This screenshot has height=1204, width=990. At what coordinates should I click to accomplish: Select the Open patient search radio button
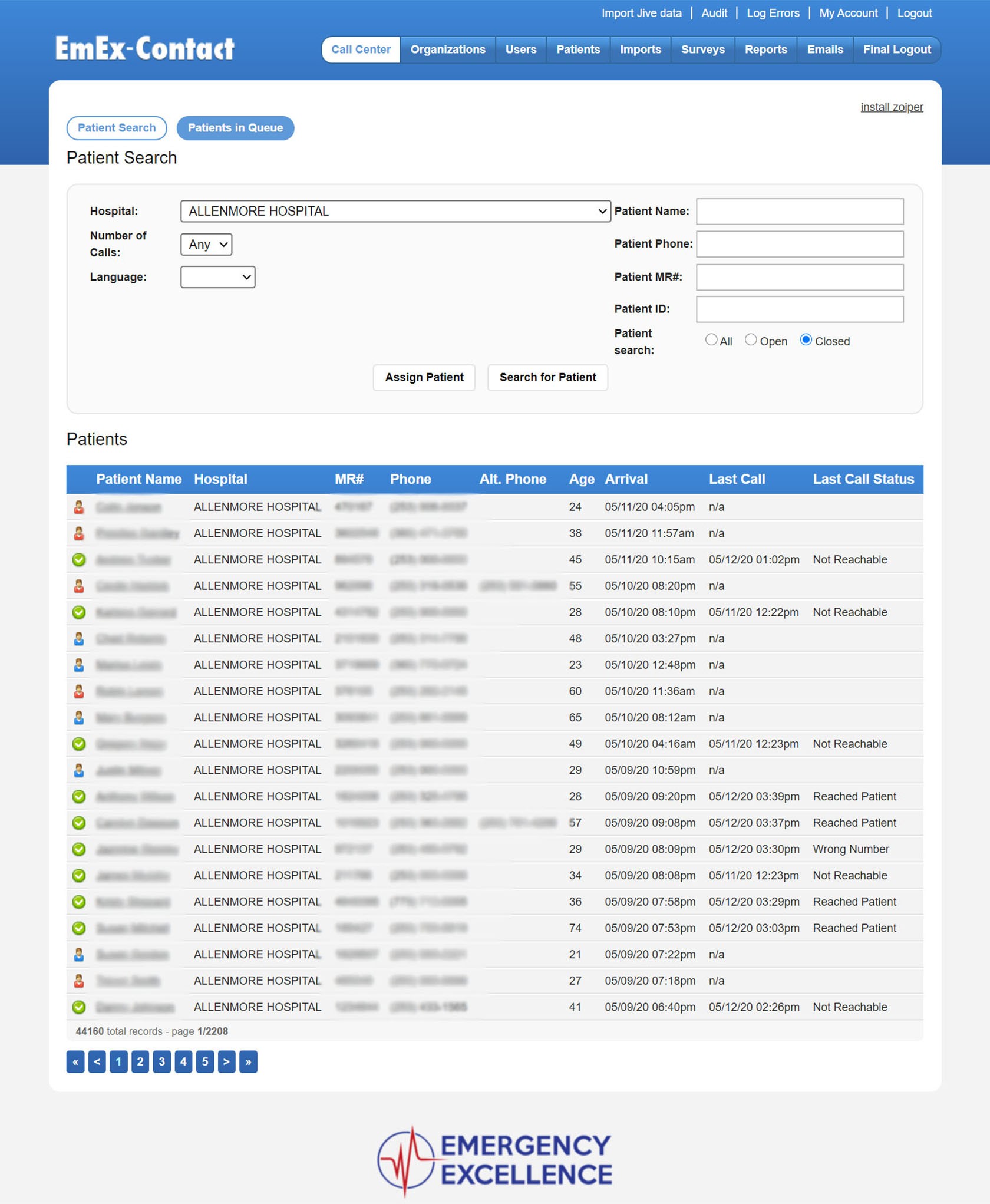click(x=750, y=340)
